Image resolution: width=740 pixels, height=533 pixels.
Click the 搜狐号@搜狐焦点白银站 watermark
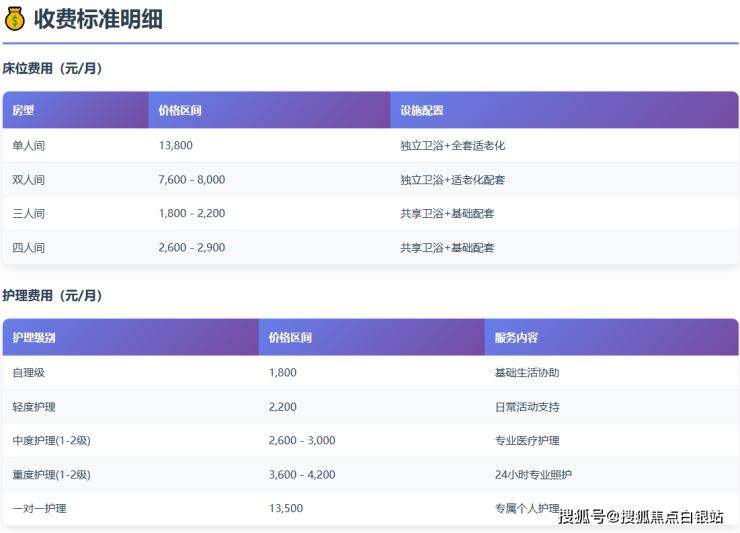click(640, 516)
